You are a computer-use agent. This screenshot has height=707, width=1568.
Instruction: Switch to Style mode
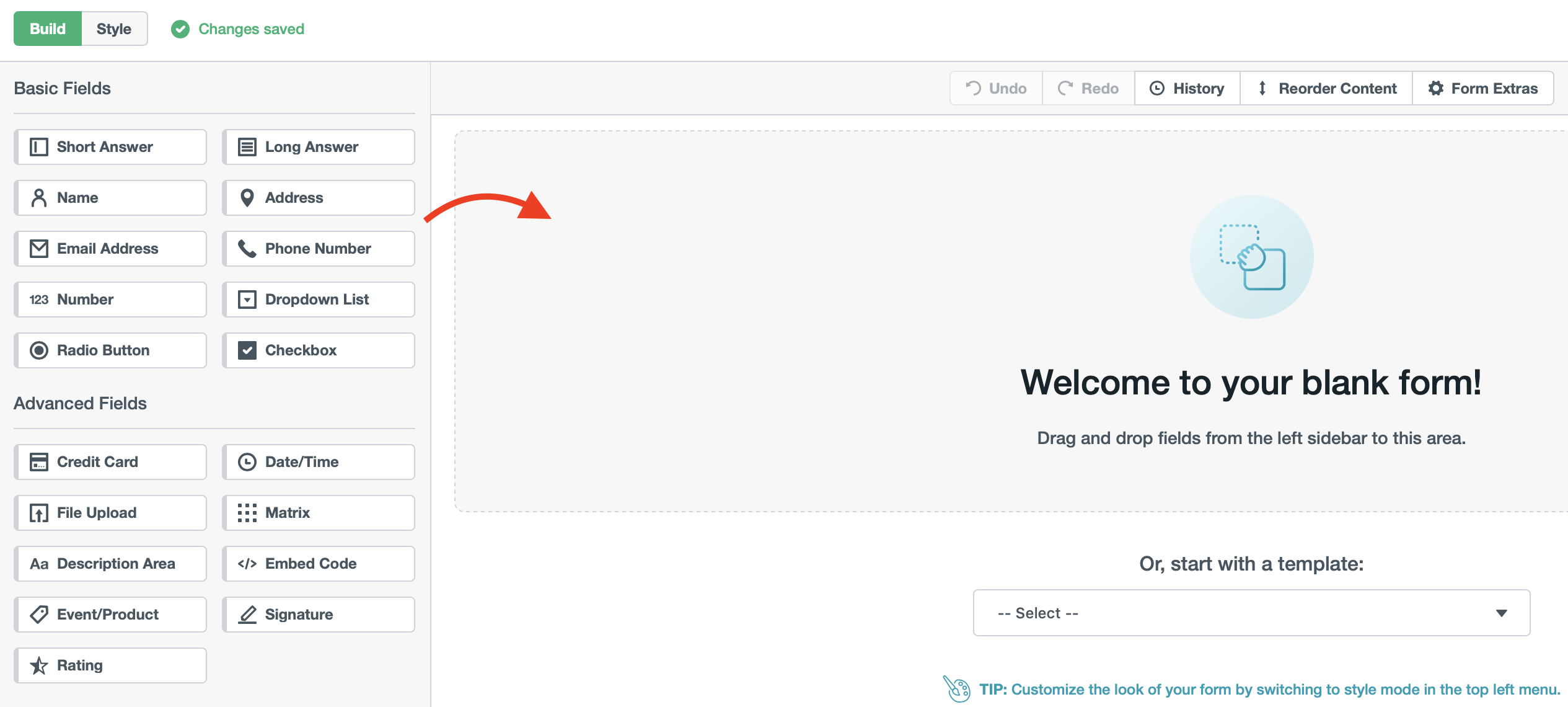click(x=113, y=28)
